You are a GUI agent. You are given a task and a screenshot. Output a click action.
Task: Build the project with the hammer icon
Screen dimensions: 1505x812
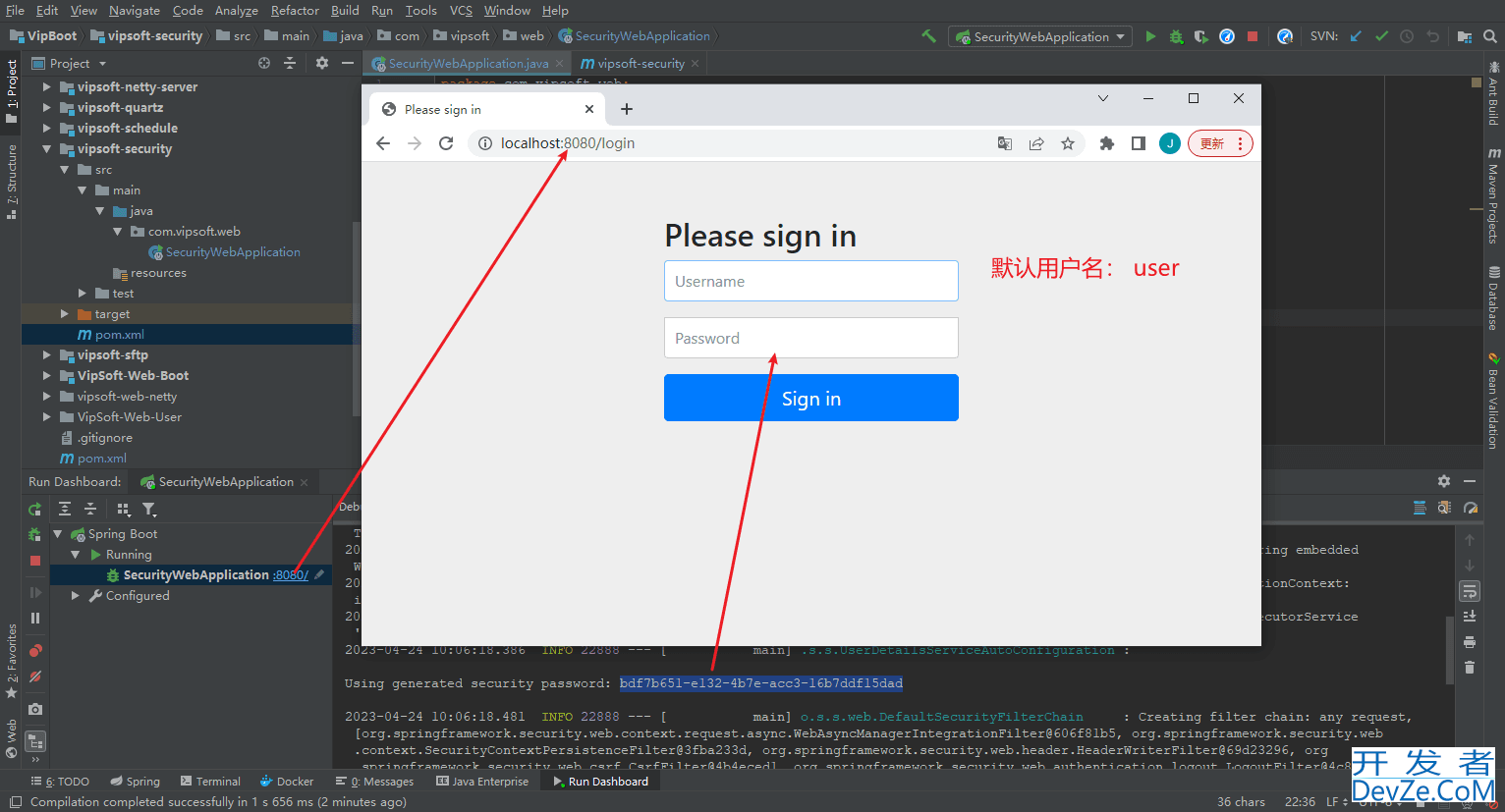928,36
